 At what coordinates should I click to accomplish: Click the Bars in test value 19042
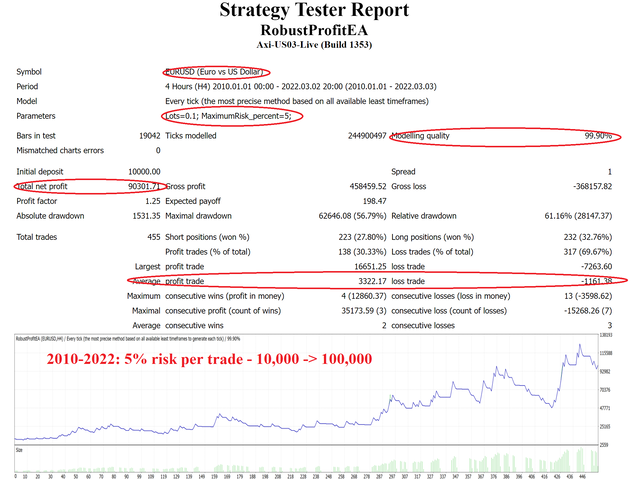[x=149, y=136]
